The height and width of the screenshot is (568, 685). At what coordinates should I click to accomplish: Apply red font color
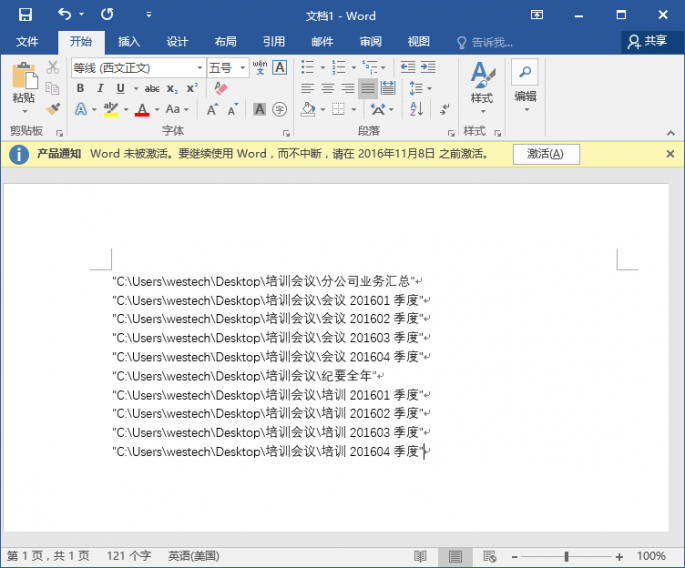(x=142, y=109)
